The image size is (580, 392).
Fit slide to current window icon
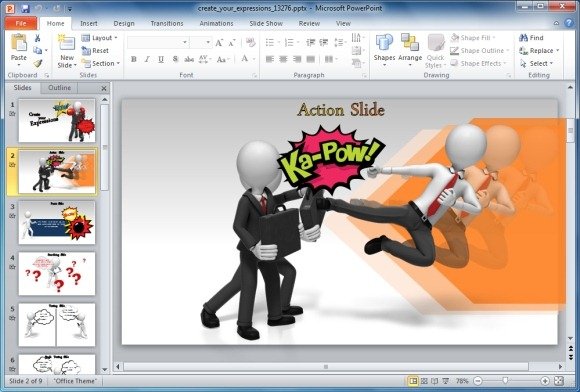[x=559, y=381]
